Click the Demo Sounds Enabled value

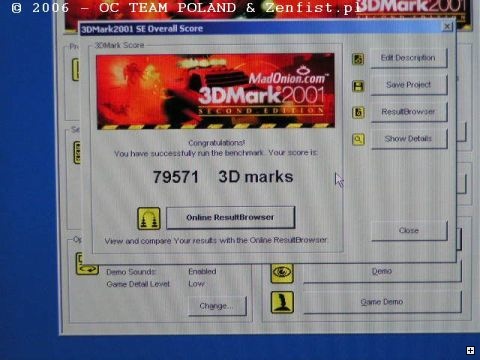coord(202,272)
